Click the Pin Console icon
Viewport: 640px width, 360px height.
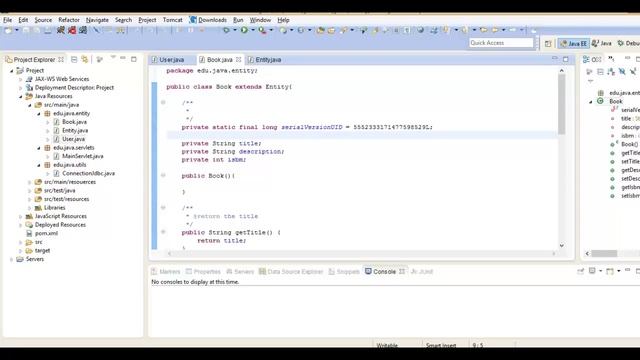tap(580, 271)
